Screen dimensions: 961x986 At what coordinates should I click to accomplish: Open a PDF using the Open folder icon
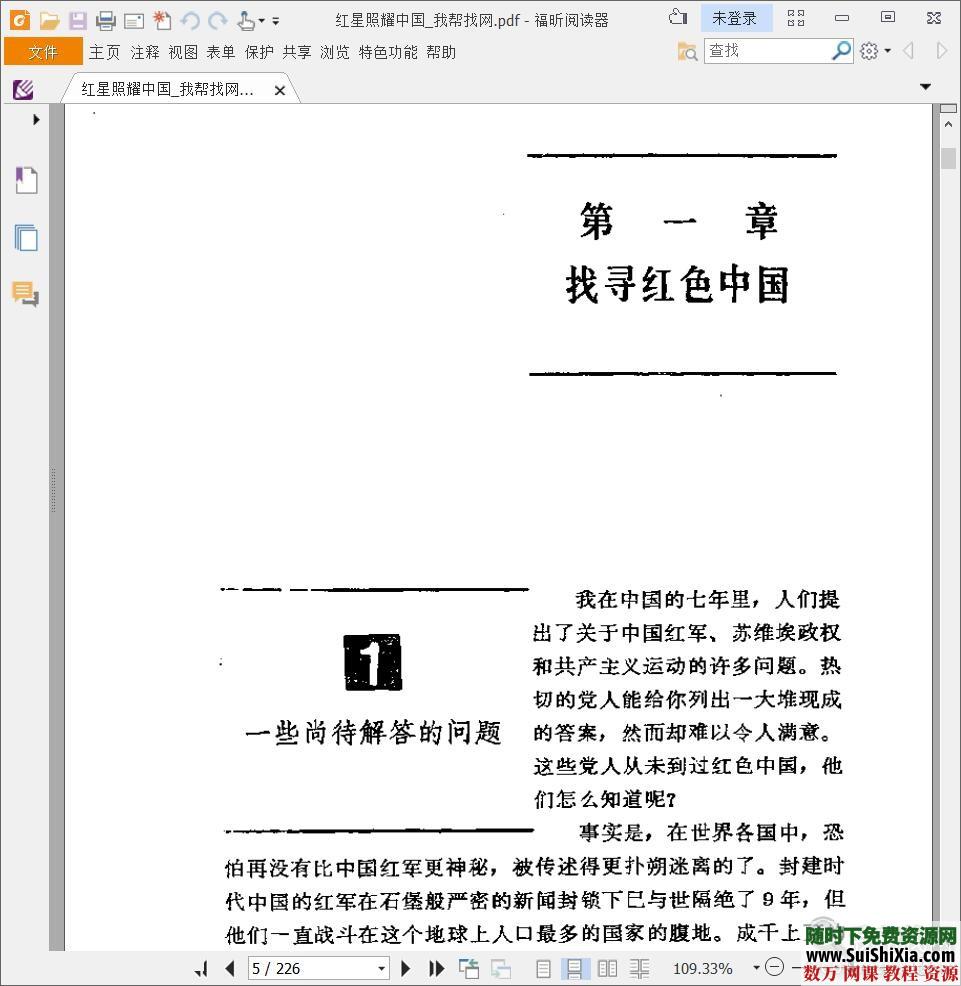(48, 19)
